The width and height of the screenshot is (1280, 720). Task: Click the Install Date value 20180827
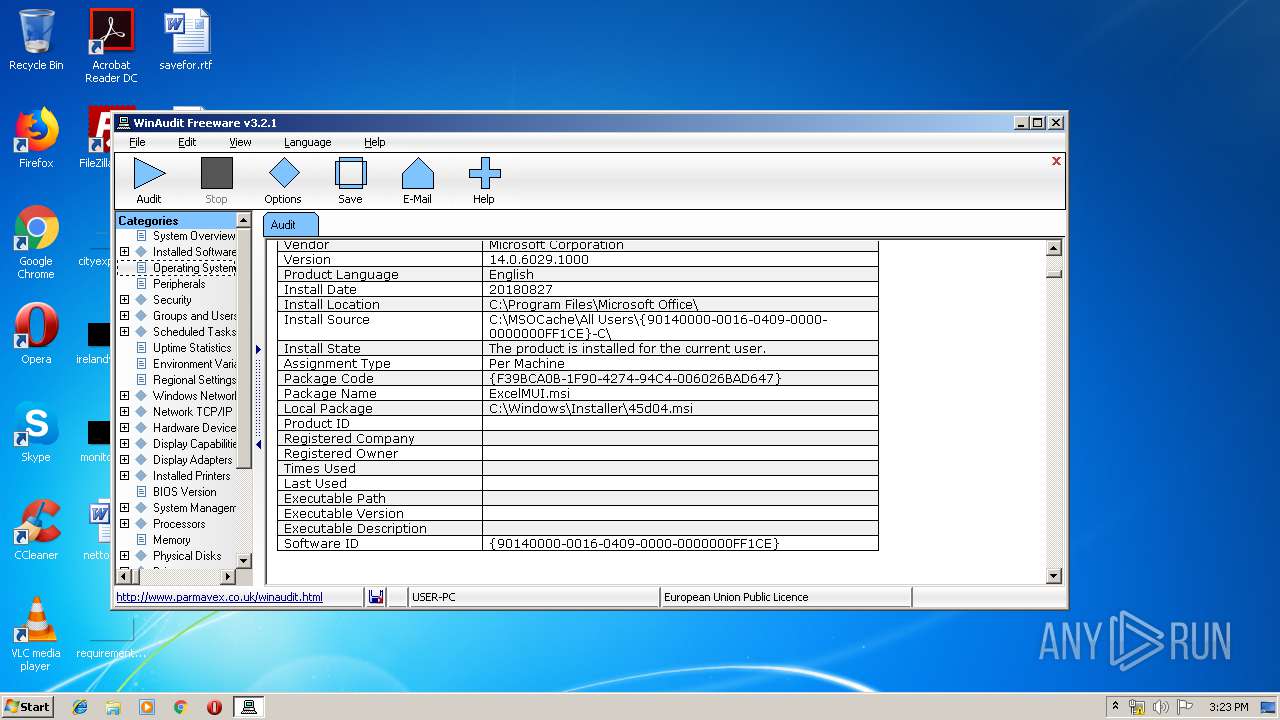[521, 289]
